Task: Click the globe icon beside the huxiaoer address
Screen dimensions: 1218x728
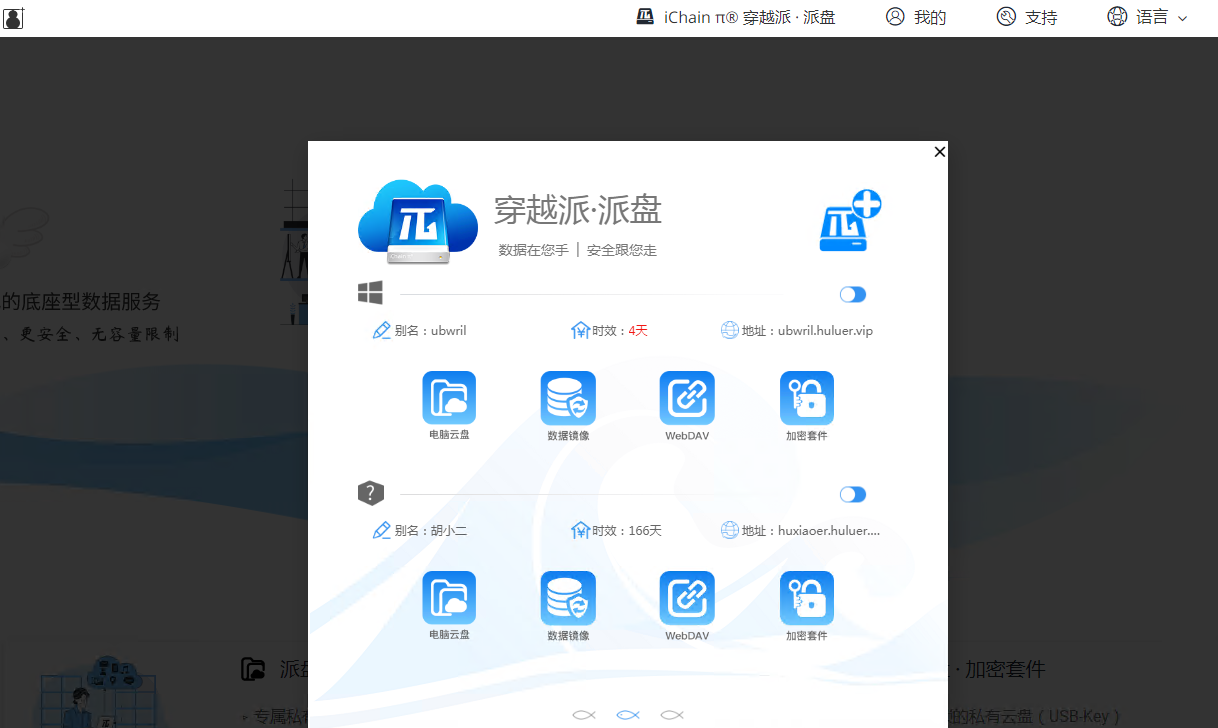Action: tap(730, 530)
